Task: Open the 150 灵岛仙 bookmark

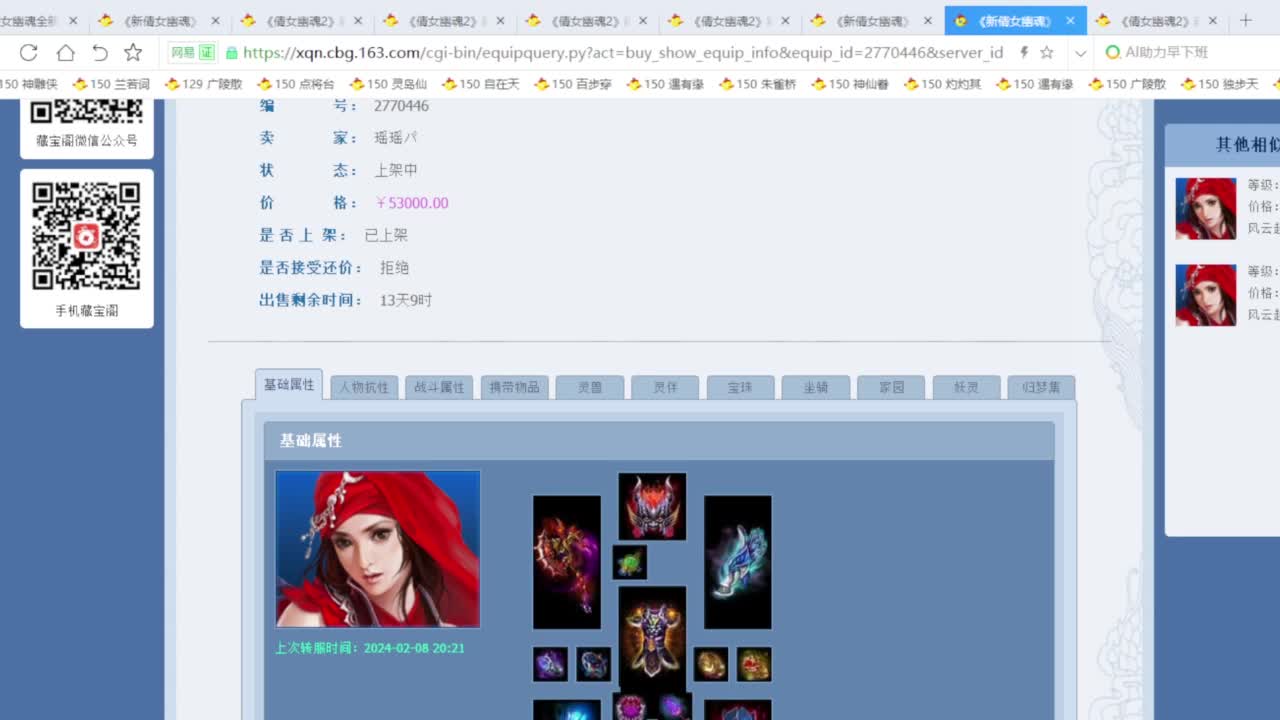Action: [389, 84]
